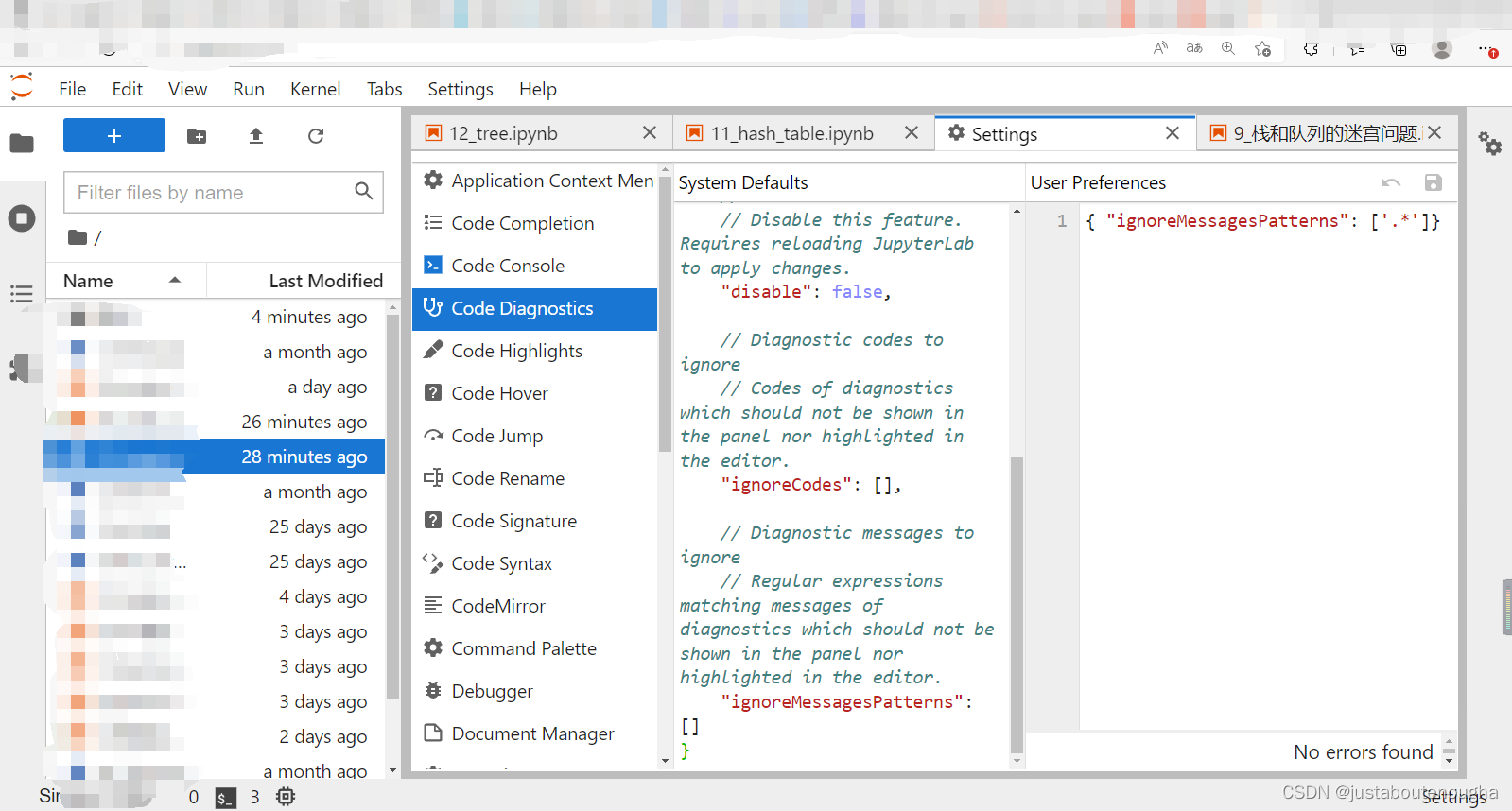The width and height of the screenshot is (1512, 811).
Task: Add page to browser favorites star icon
Action: pyautogui.click(x=1262, y=48)
